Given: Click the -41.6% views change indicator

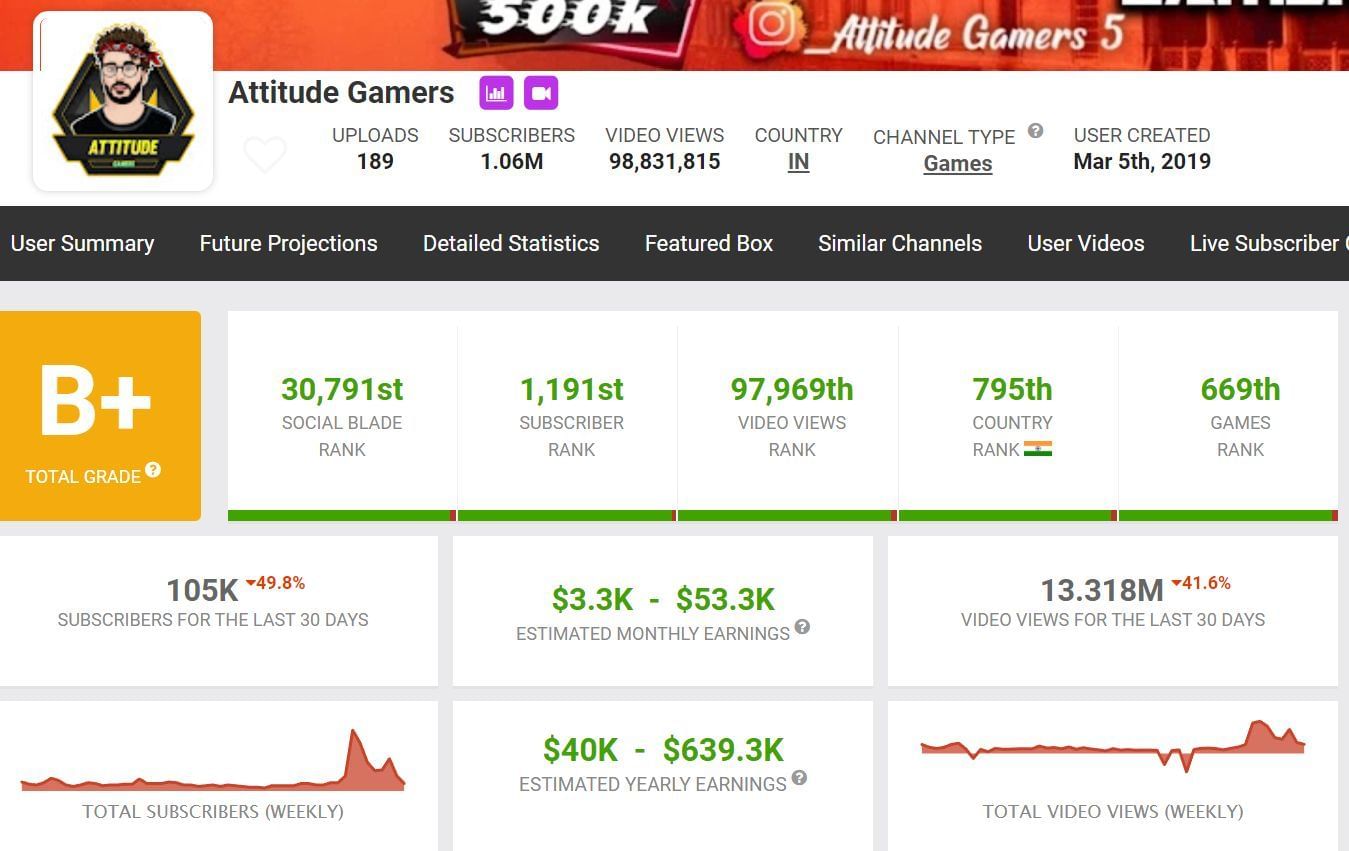Looking at the screenshot, I should (x=1201, y=583).
